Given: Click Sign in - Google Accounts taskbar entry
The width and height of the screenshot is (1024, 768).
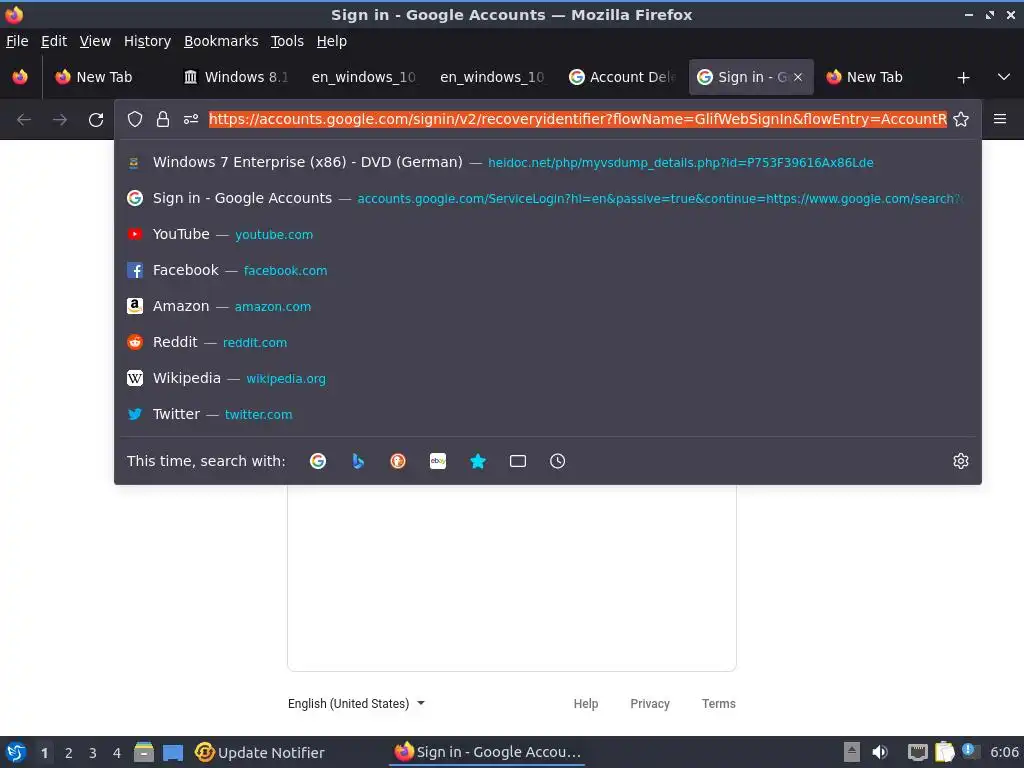Looking at the screenshot, I should click(x=487, y=752).
